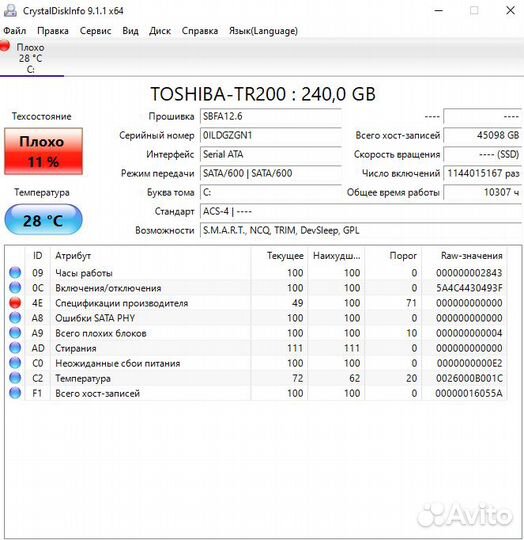Click the Атрибут column header
524x540 pixels.
coord(150,256)
